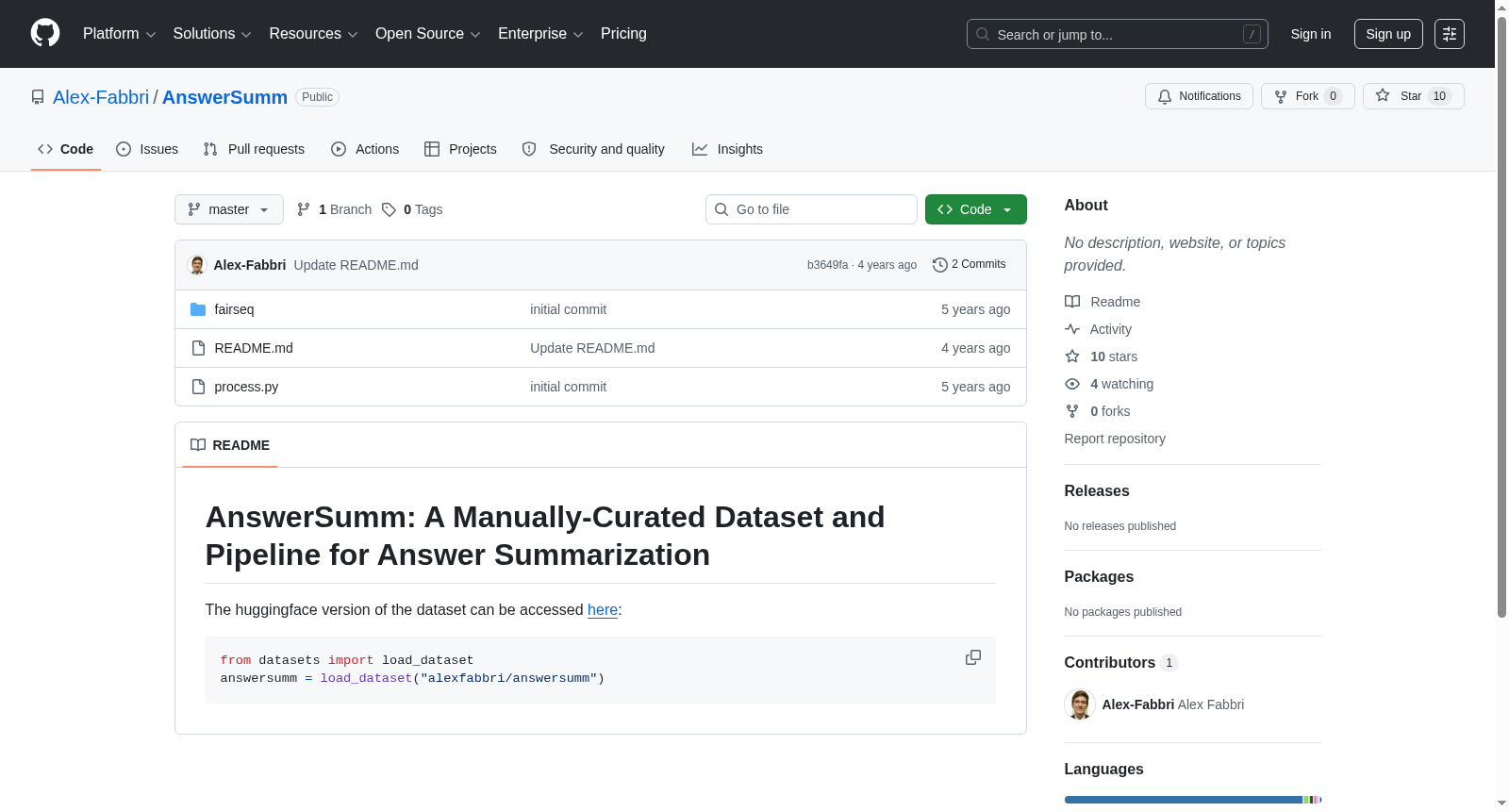Open commit hash b3649fa
Viewport: 1509px width, 812px height.
pos(827,265)
